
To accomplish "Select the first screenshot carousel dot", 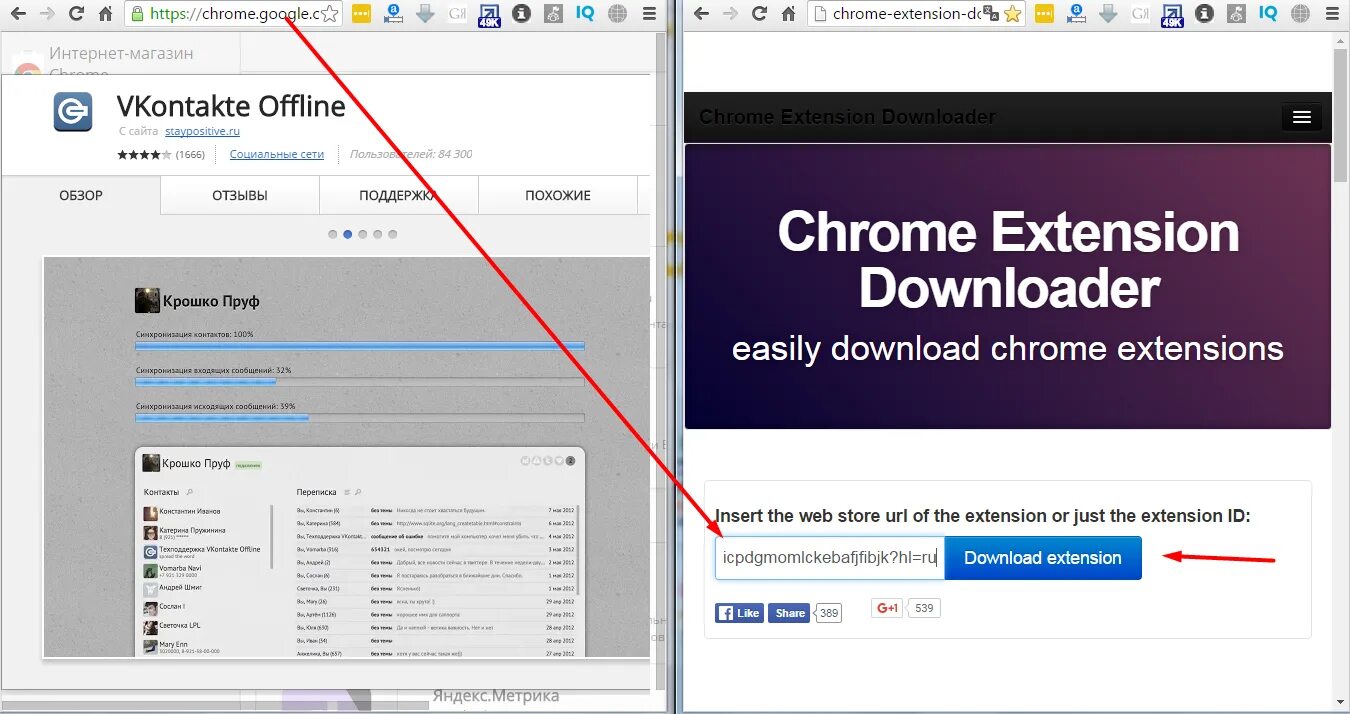I will 333,234.
